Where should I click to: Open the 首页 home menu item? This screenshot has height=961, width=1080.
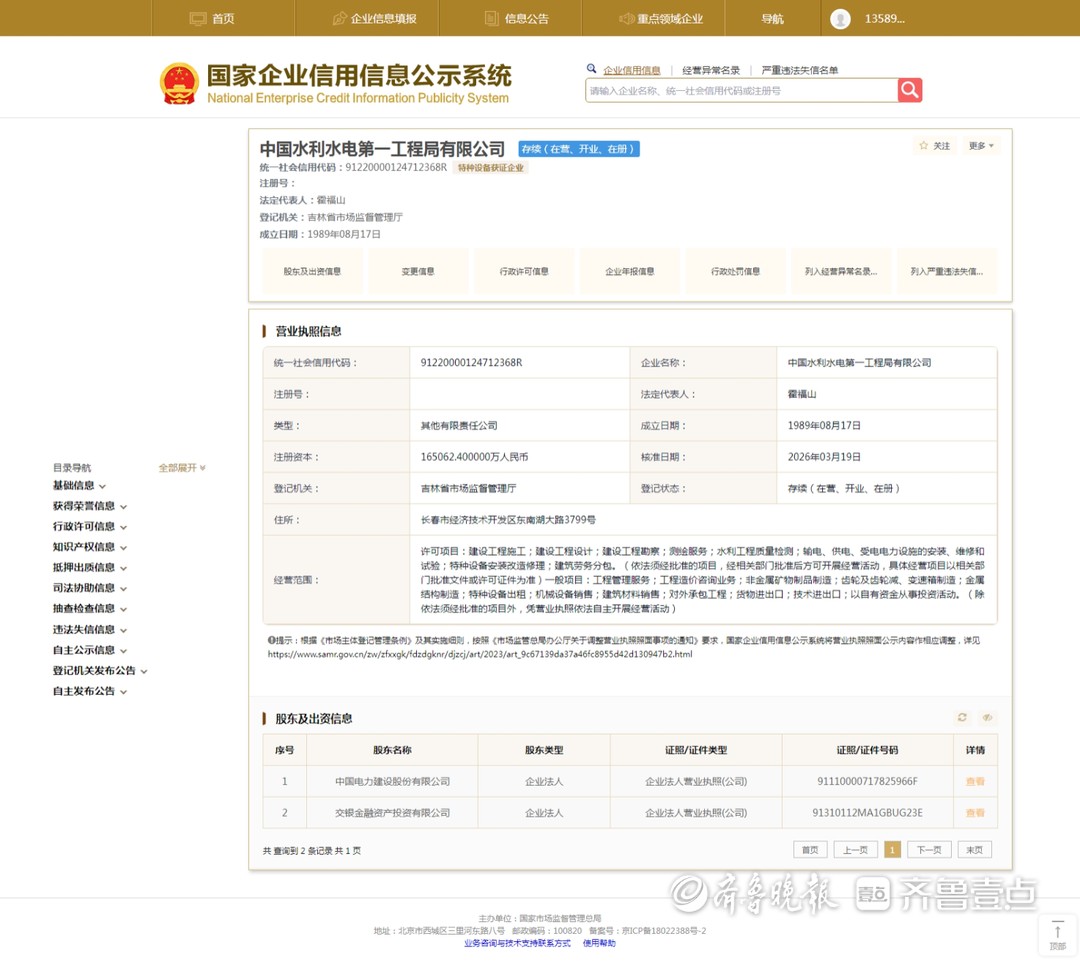click(212, 19)
